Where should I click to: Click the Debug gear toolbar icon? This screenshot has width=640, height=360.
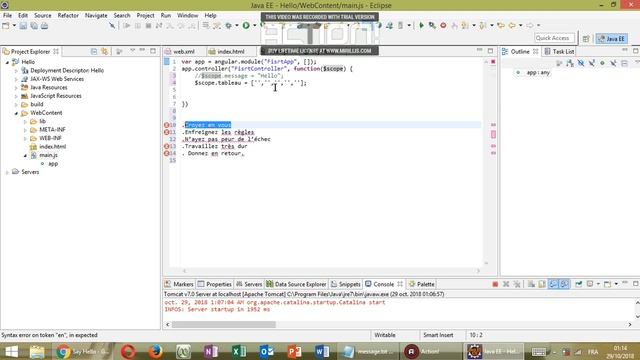click(229, 26)
